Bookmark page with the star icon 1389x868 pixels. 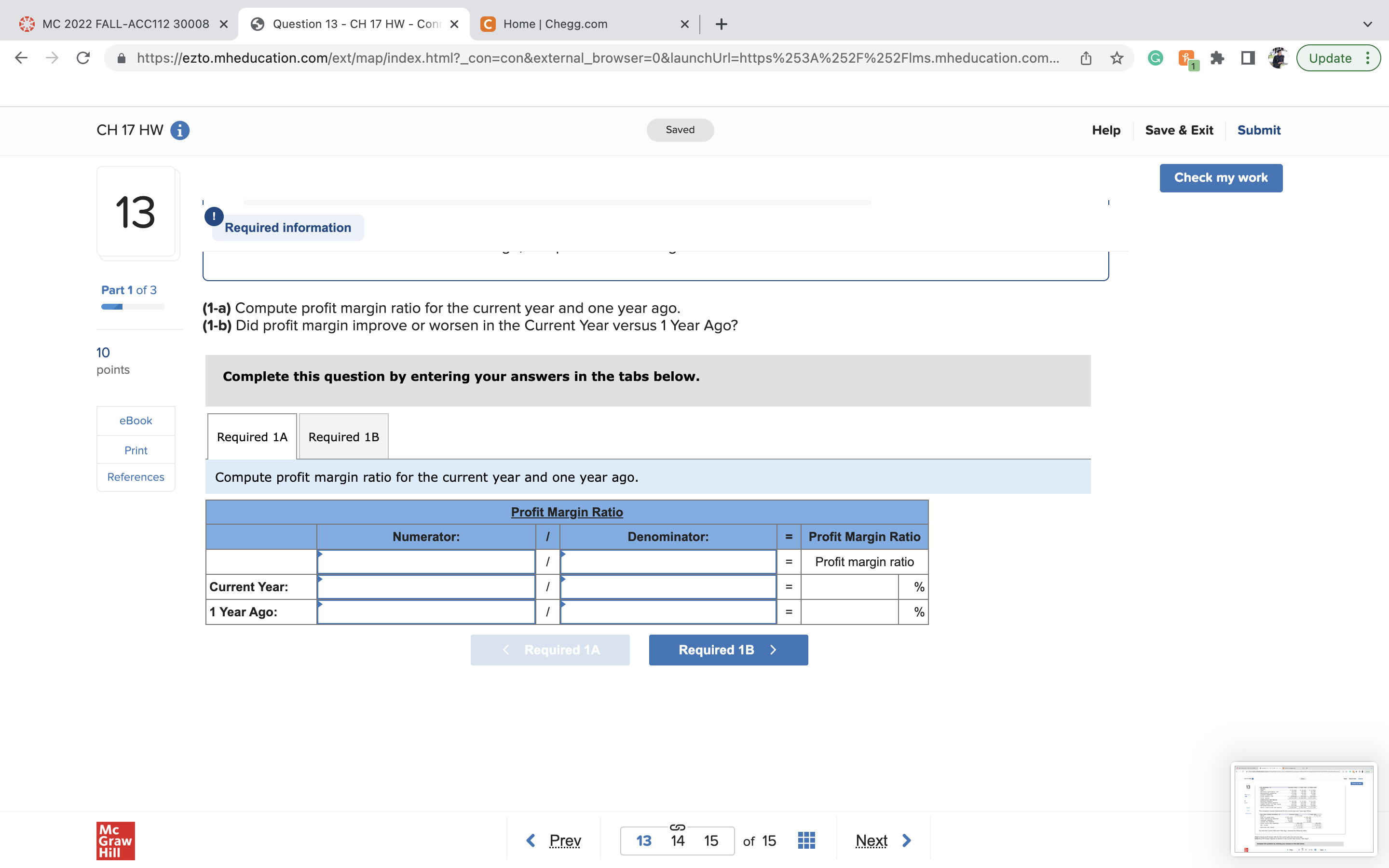coord(1117,58)
